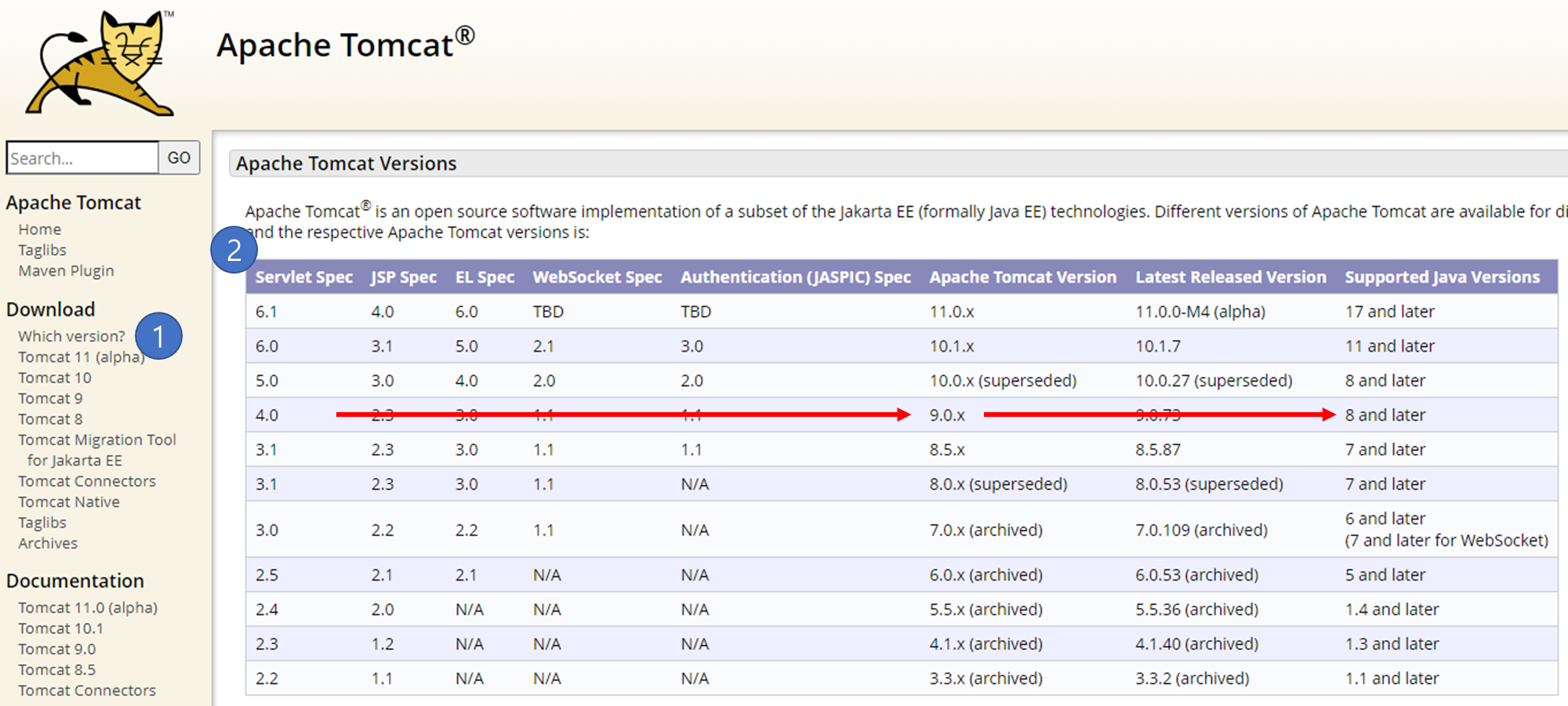Open Tomcat 9.0 documentation link
The image size is (1568, 706).
coord(56,649)
